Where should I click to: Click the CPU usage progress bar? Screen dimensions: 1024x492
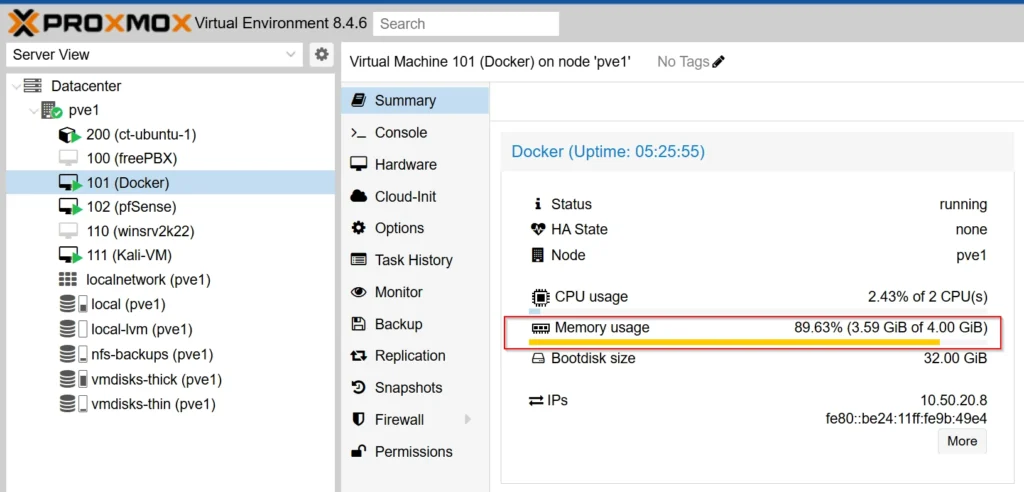pyautogui.click(x=758, y=311)
